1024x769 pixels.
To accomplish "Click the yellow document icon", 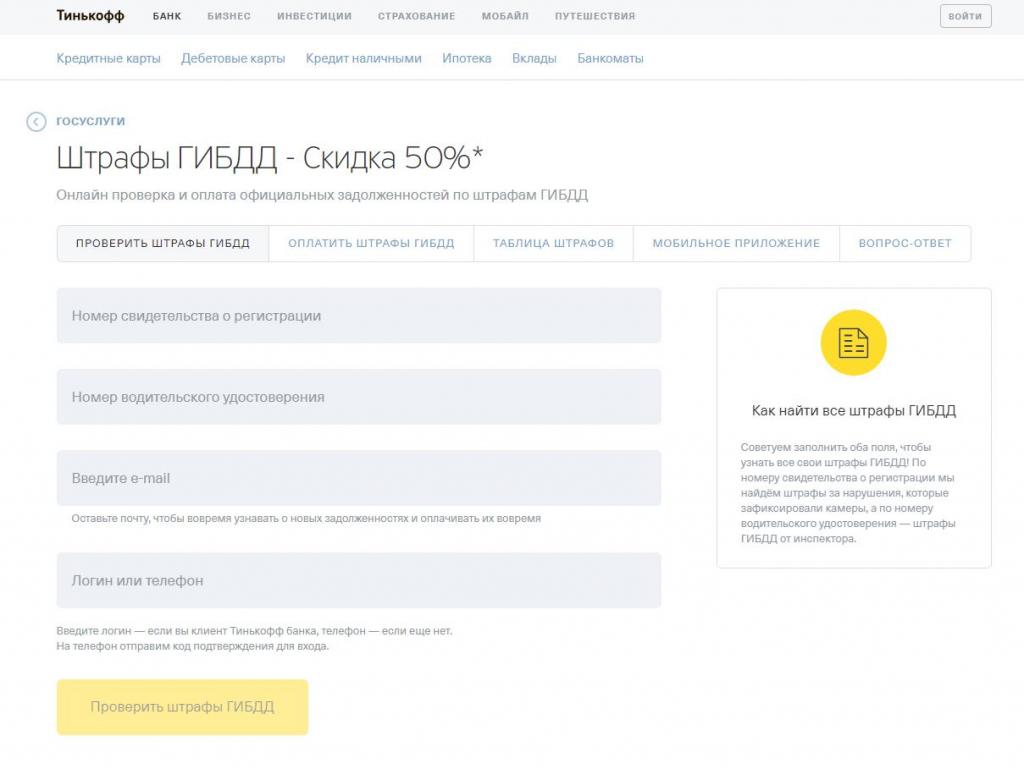I will tap(853, 343).
